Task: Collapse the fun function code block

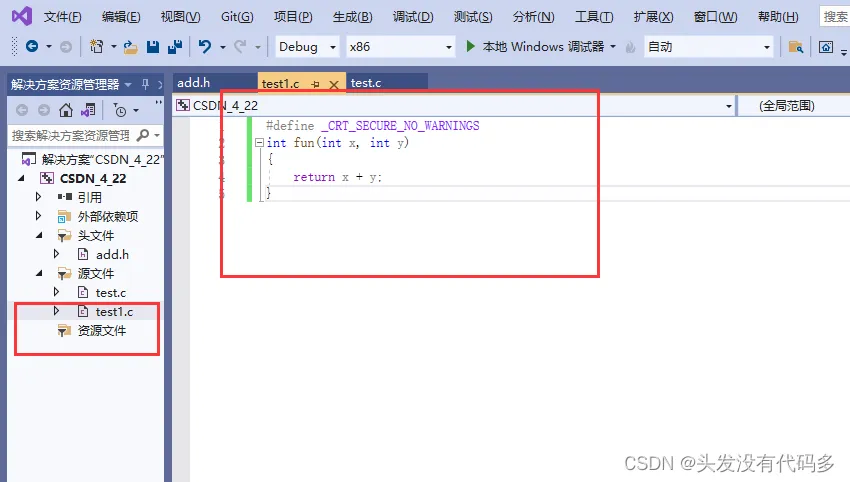Action: click(x=260, y=143)
